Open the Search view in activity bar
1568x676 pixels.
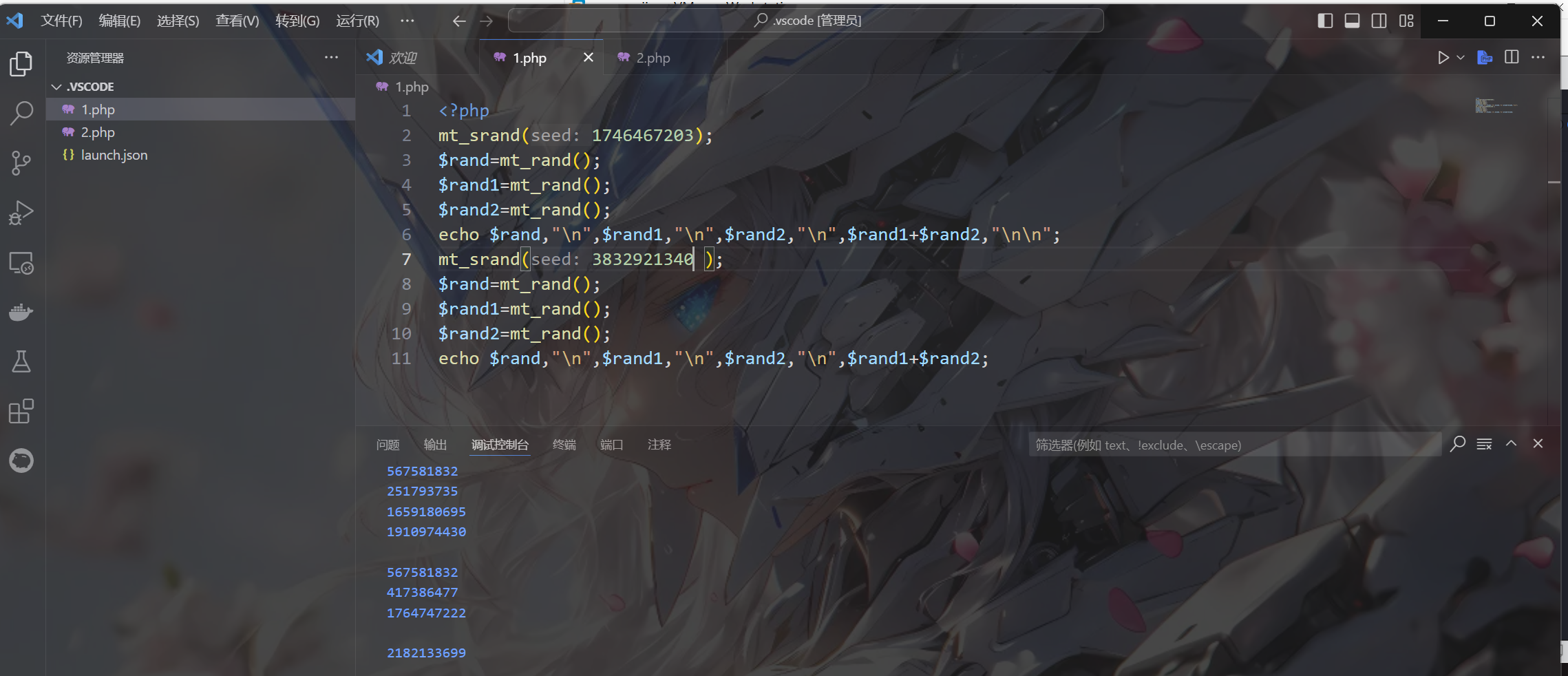(x=21, y=114)
